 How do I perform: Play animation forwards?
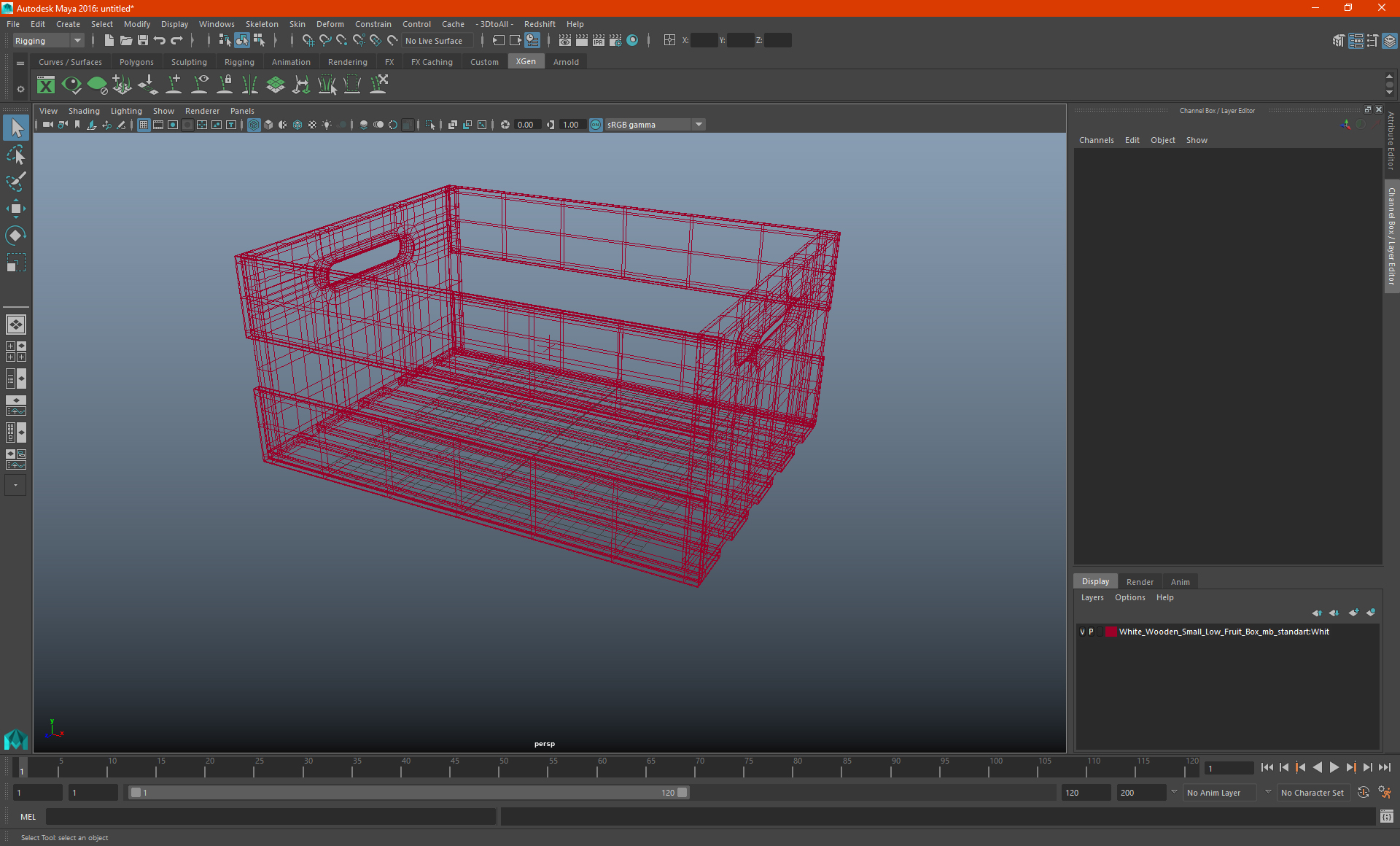point(1334,767)
